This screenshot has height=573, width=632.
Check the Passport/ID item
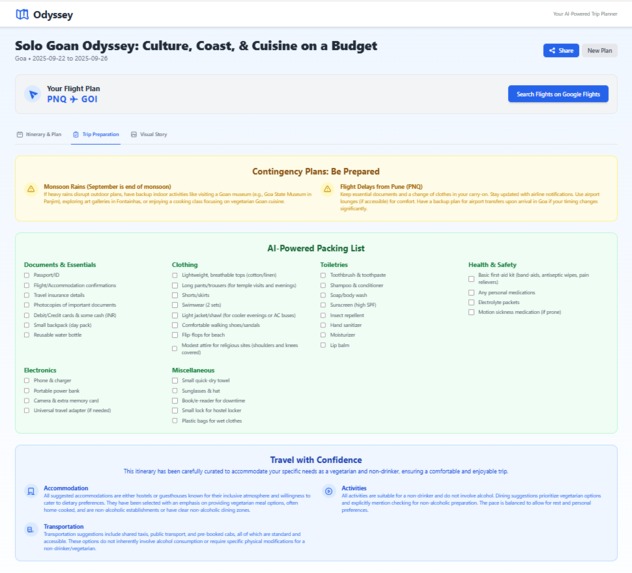tap(27, 275)
